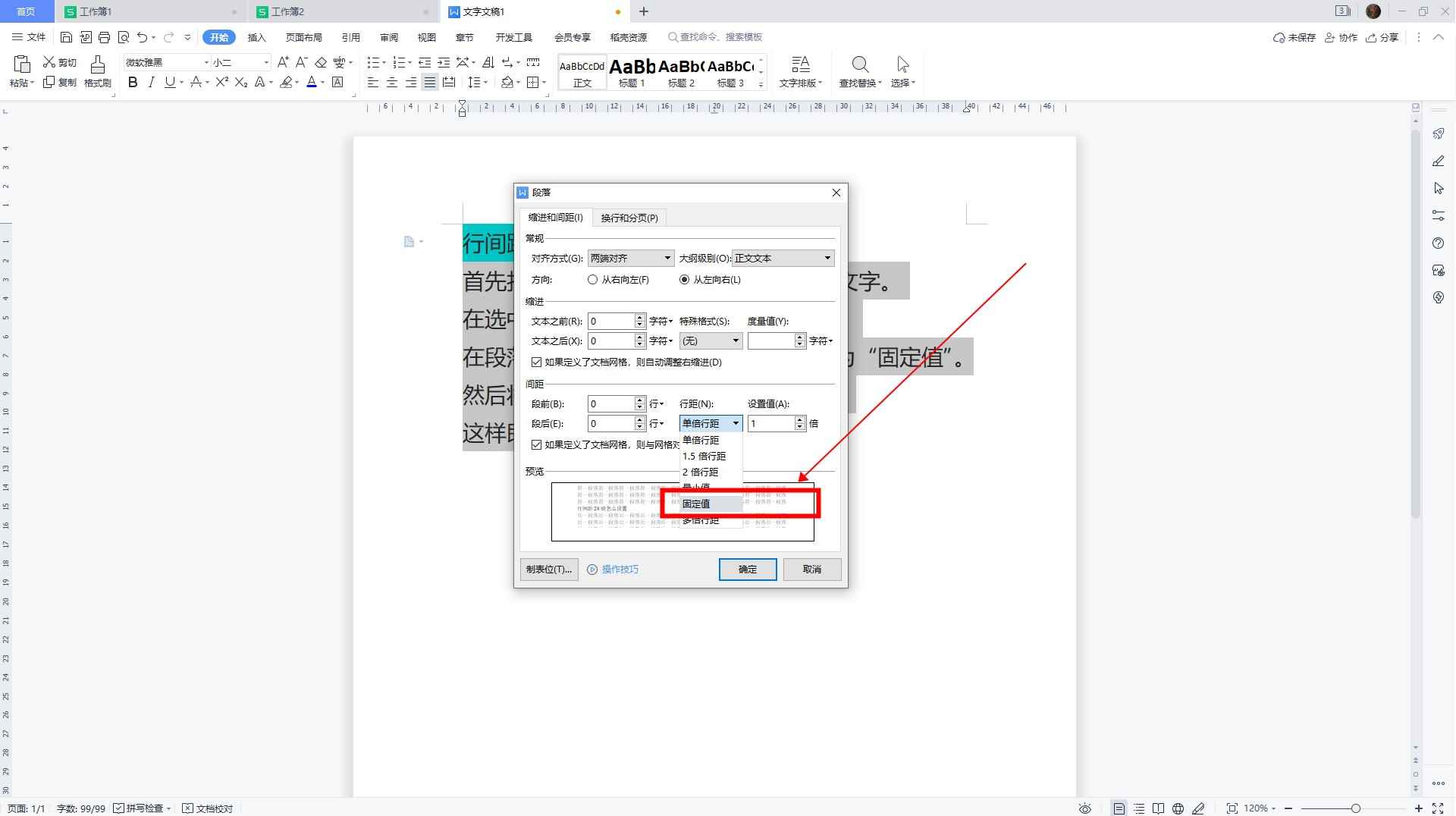Open the Find and Replace tool

tap(860, 71)
